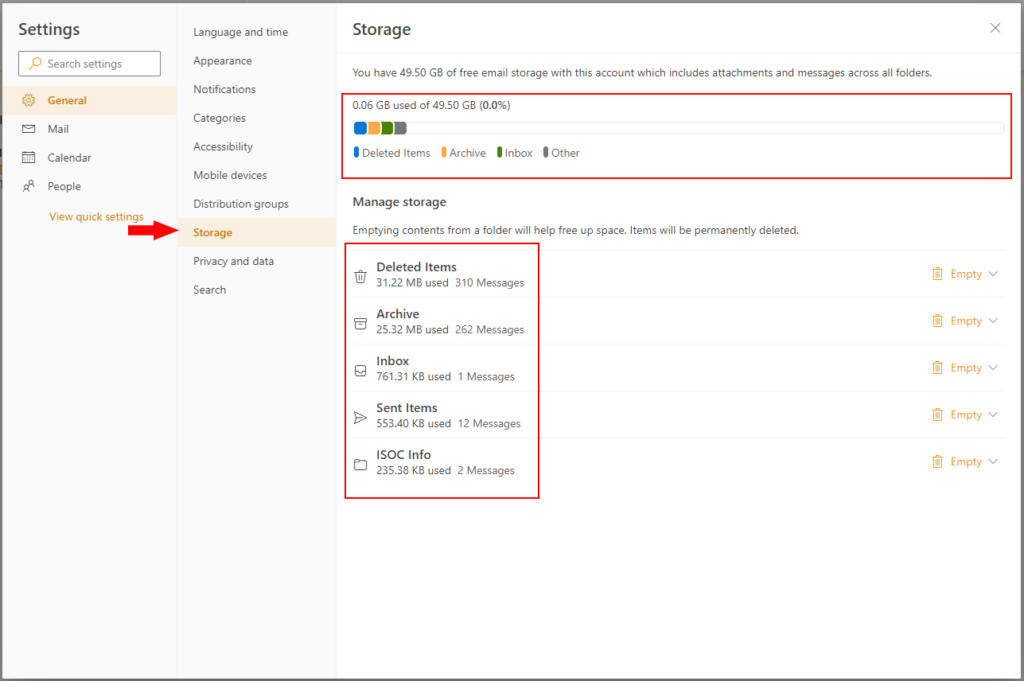Viewport: 1024px width, 681px height.
Task: Click the View quick settings link
Action: [x=97, y=216]
